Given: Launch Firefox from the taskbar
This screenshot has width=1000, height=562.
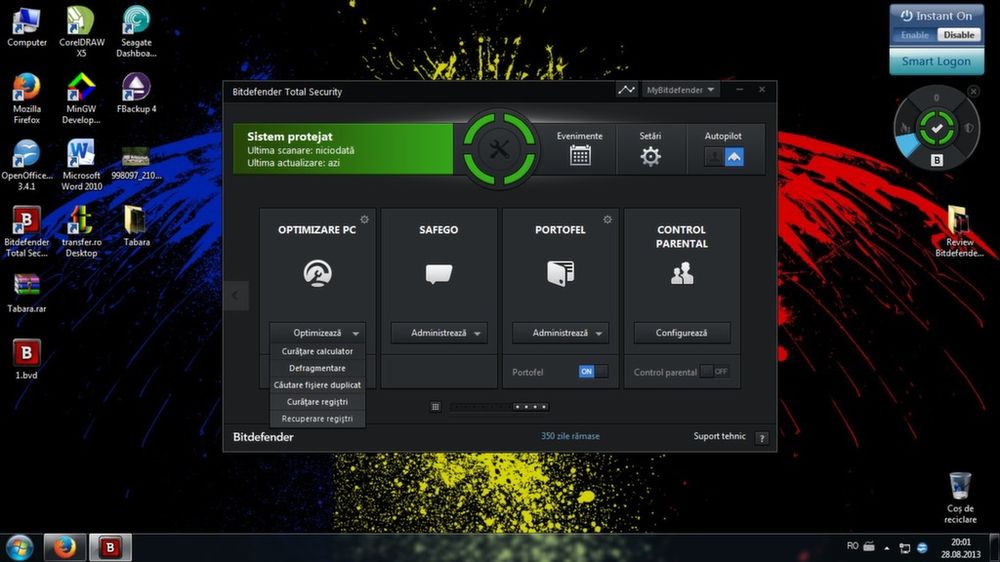Looking at the screenshot, I should point(65,547).
